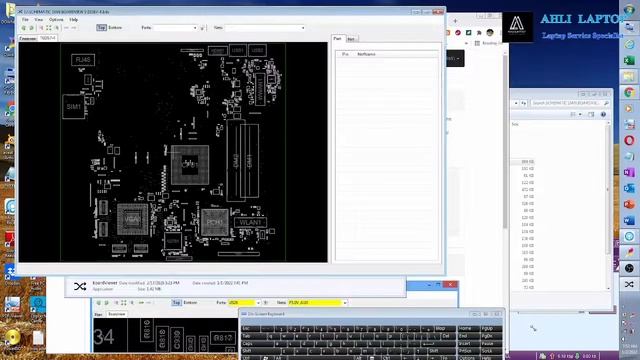The width and height of the screenshot is (640, 360).
Task: Open the Parts combo box in lower BoardViewer window
Action: (x=244, y=302)
